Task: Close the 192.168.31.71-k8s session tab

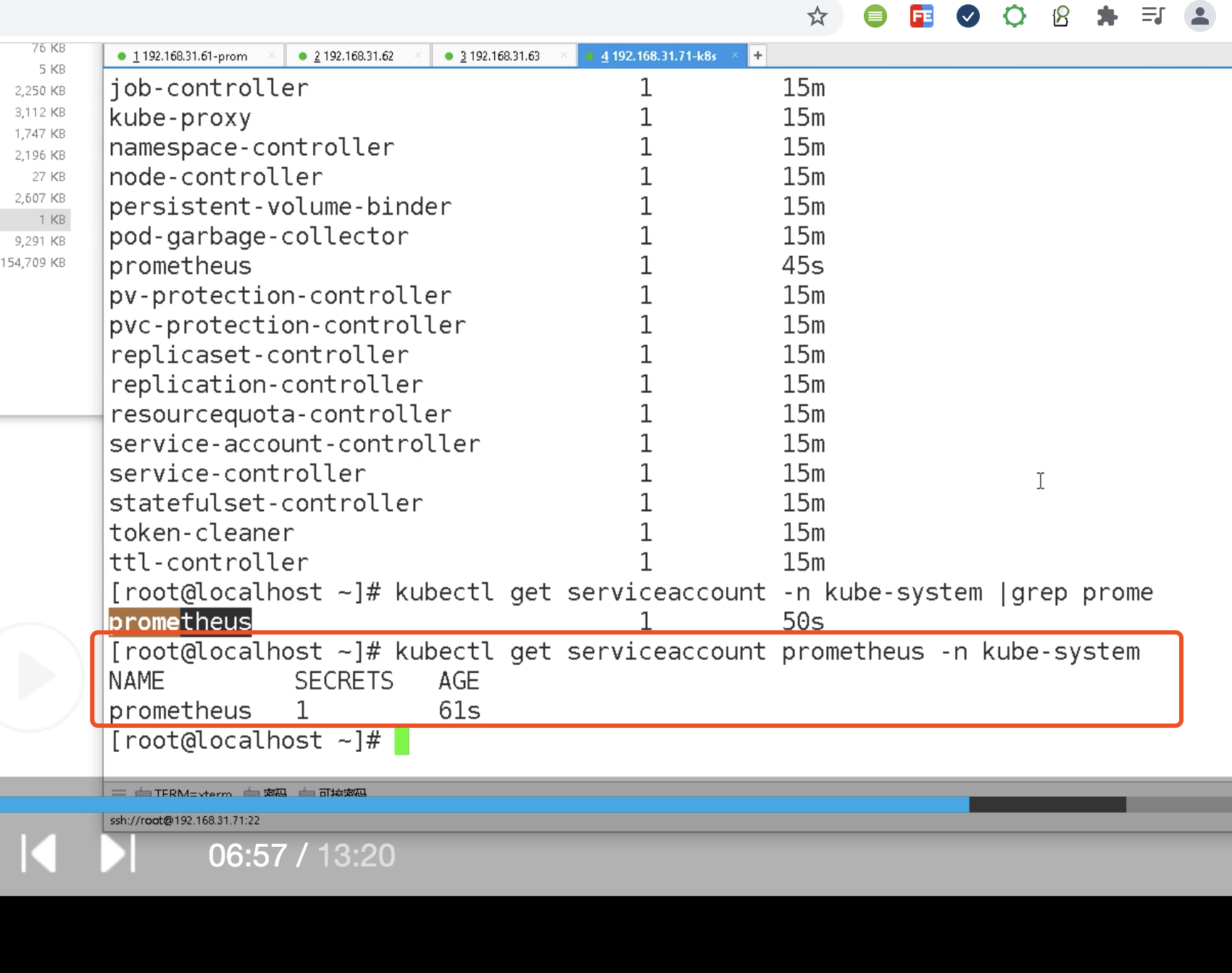Action: click(x=735, y=55)
